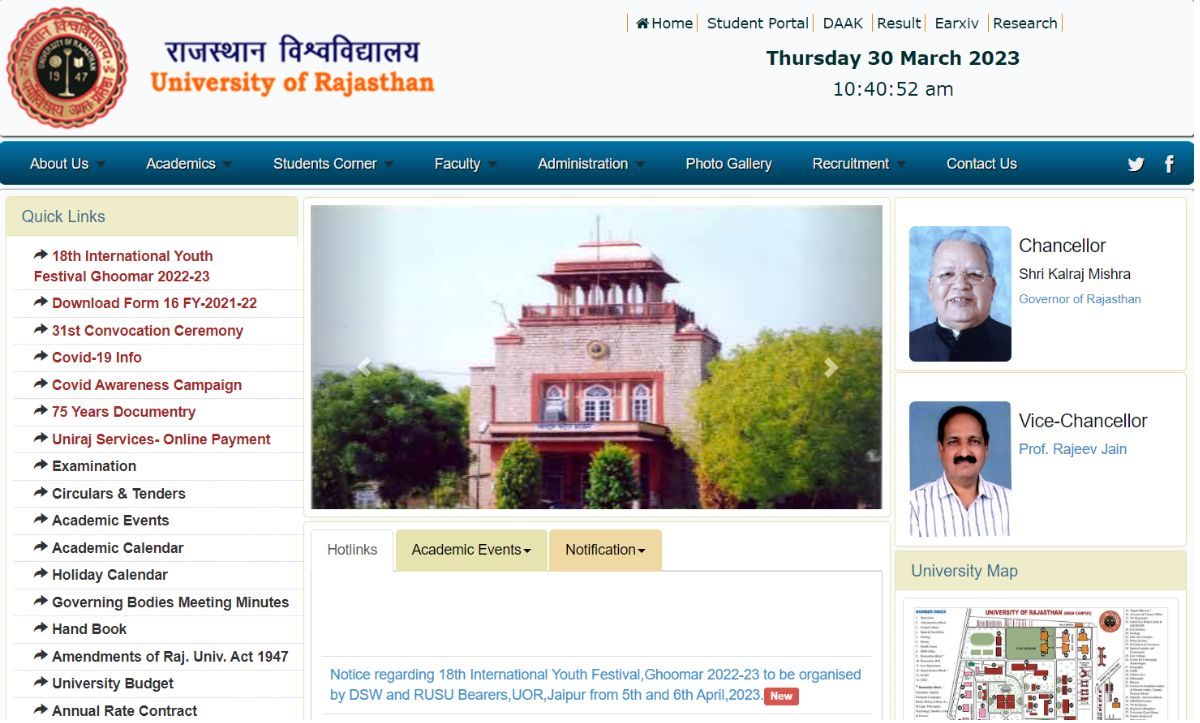Image resolution: width=1200 pixels, height=723 pixels.
Task: Click the arrow icon beside Download Form 16
Action: (41, 302)
